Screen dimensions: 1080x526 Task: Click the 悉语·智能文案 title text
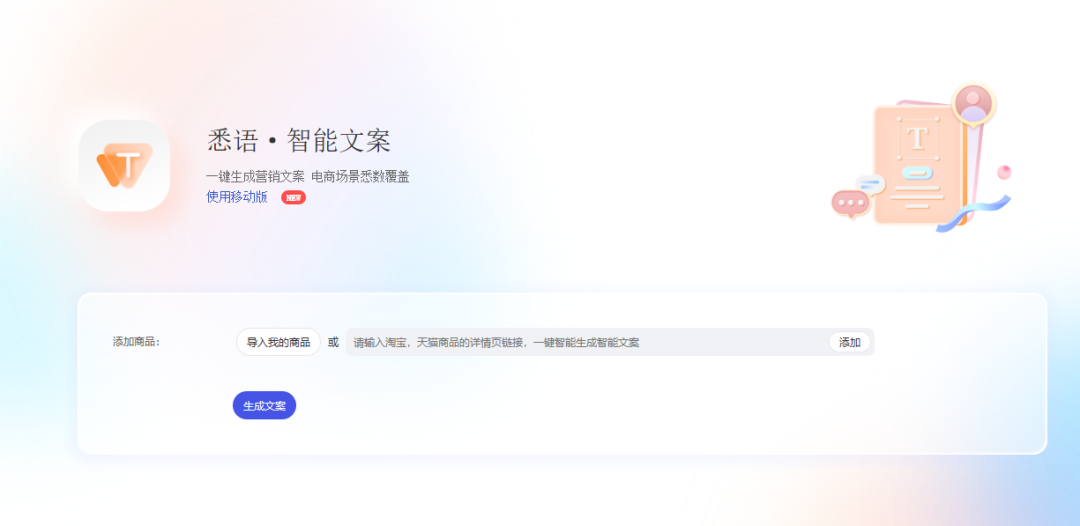(299, 140)
